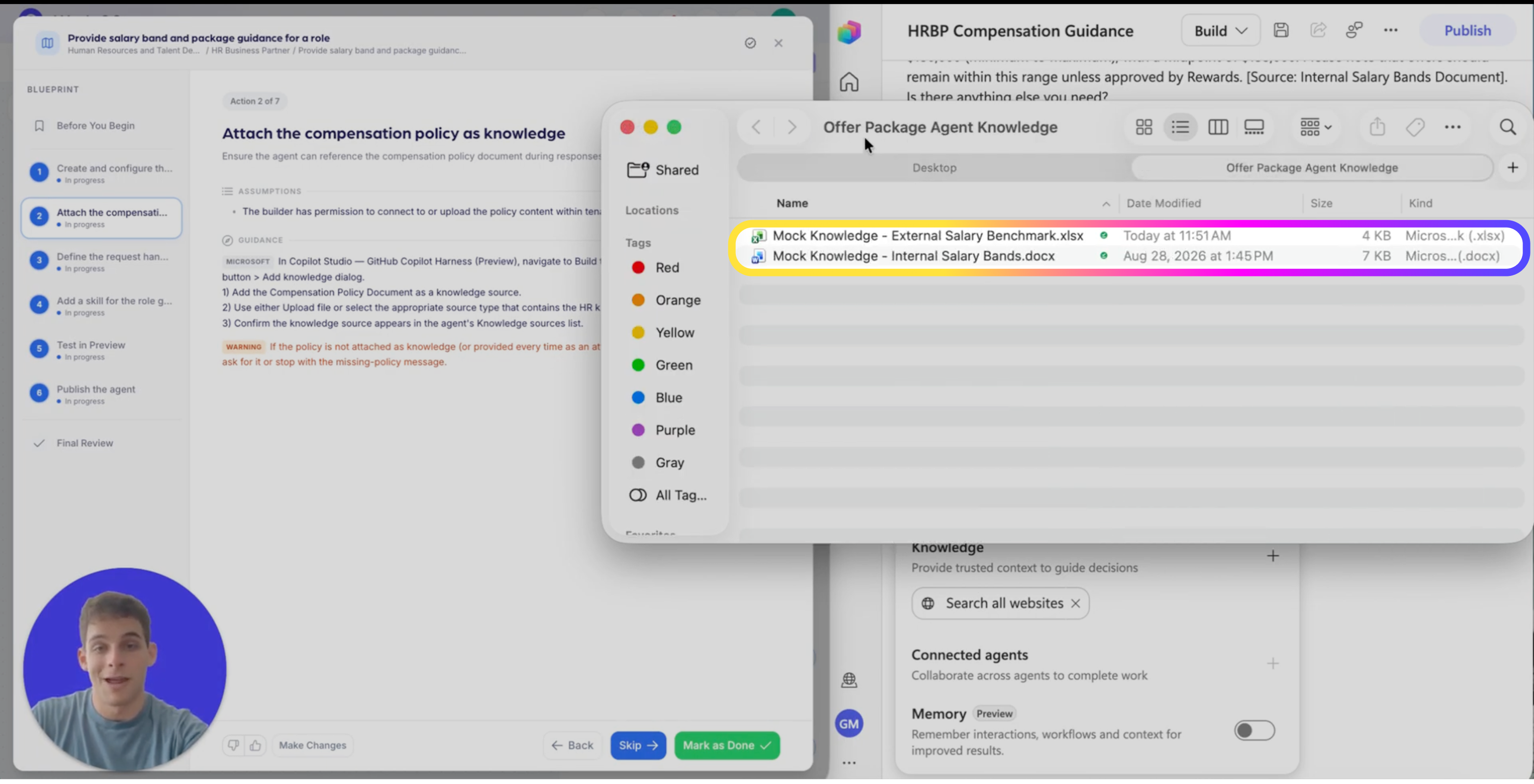Toggle the sort direction chevron in Name column
The height and width of the screenshot is (784, 1534).
click(x=1106, y=204)
